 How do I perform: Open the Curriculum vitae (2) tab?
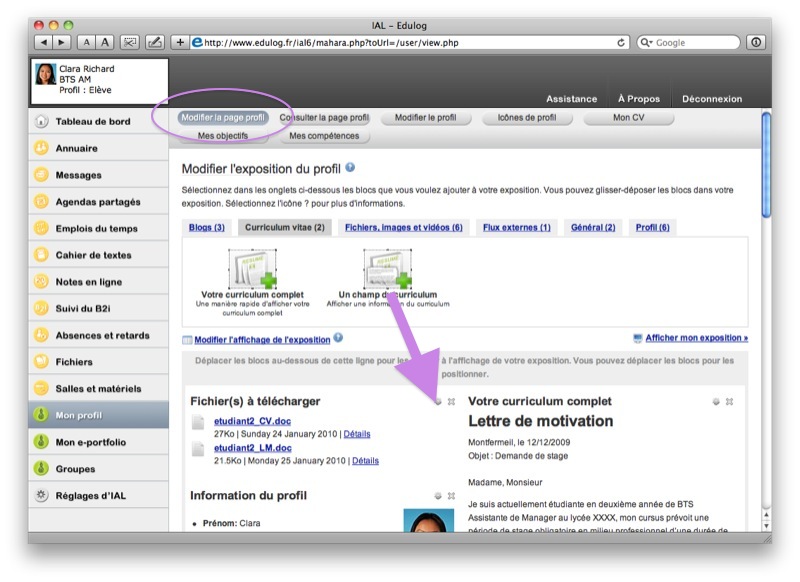(x=284, y=227)
